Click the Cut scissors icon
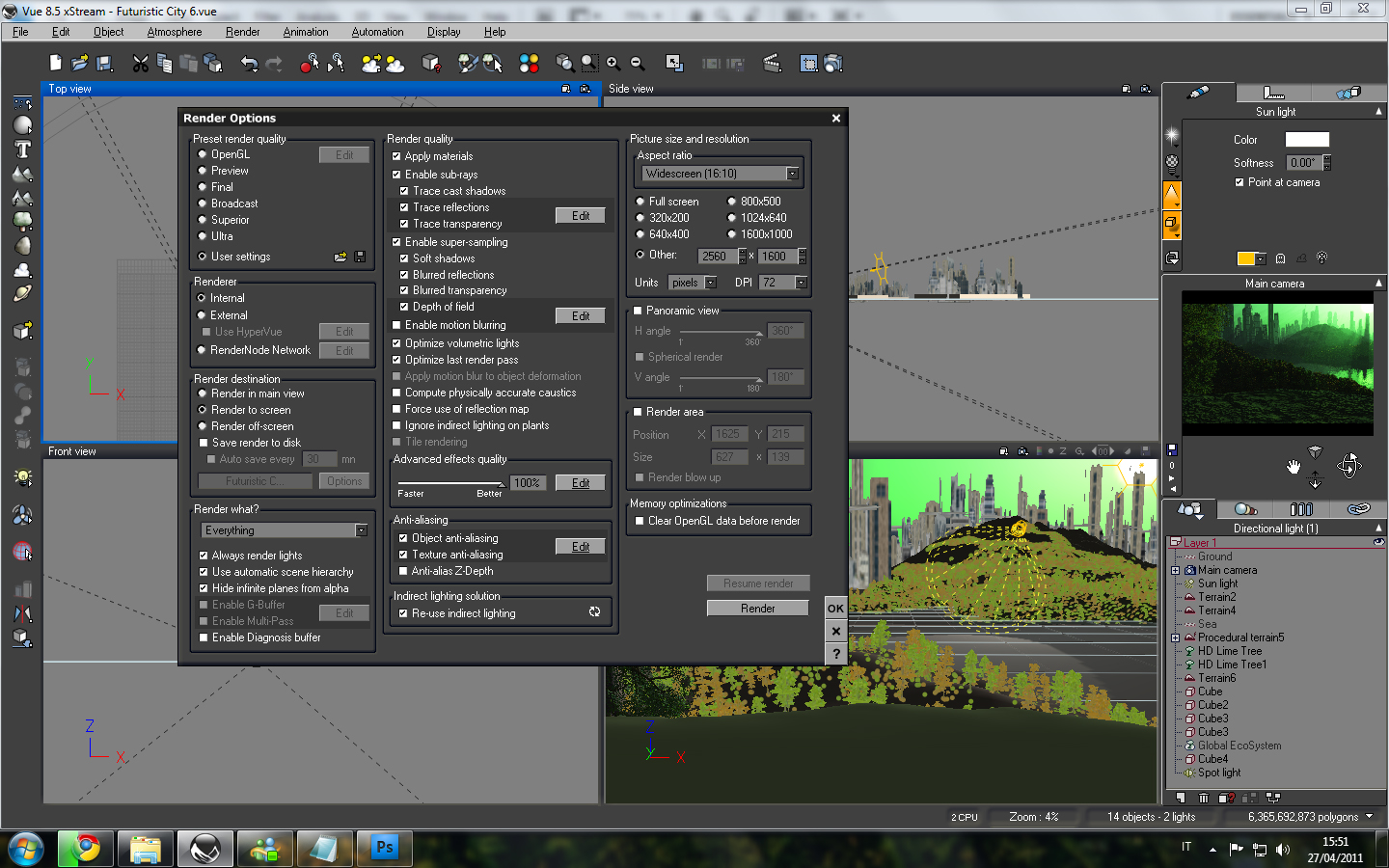1389x868 pixels. coord(141,64)
